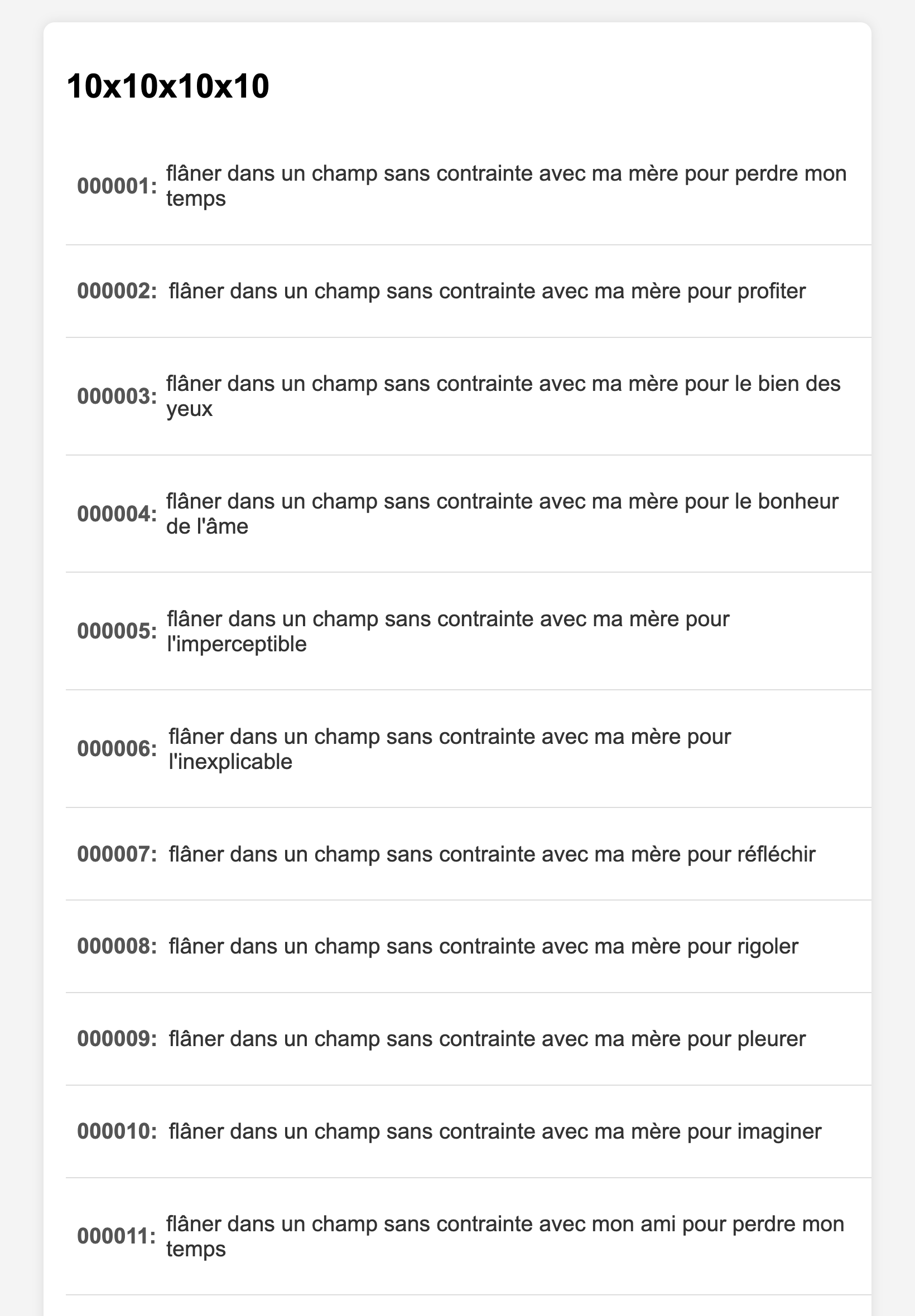
Task: Select the row number 000002 label
Action: pos(117,291)
